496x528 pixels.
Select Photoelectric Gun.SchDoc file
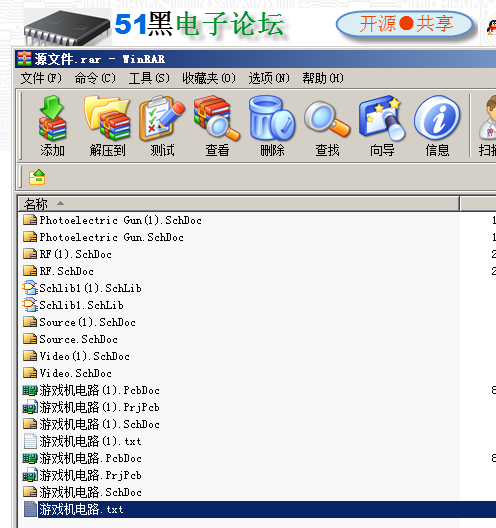[111, 237]
